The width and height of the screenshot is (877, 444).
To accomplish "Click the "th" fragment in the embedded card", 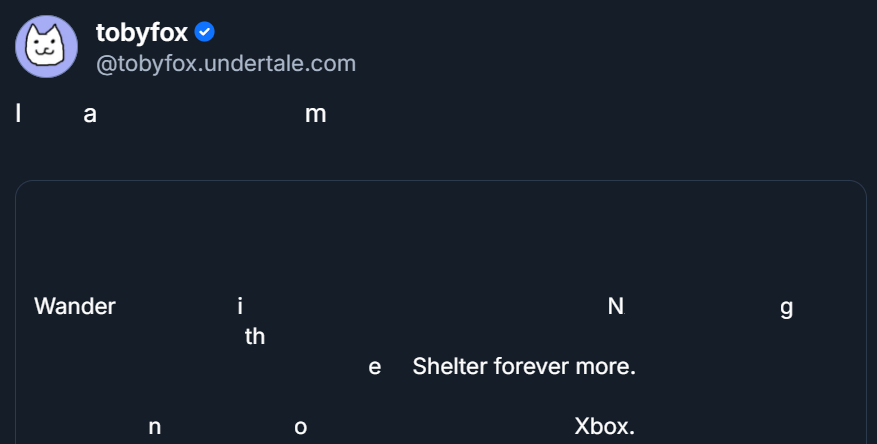I will coord(255,337).
